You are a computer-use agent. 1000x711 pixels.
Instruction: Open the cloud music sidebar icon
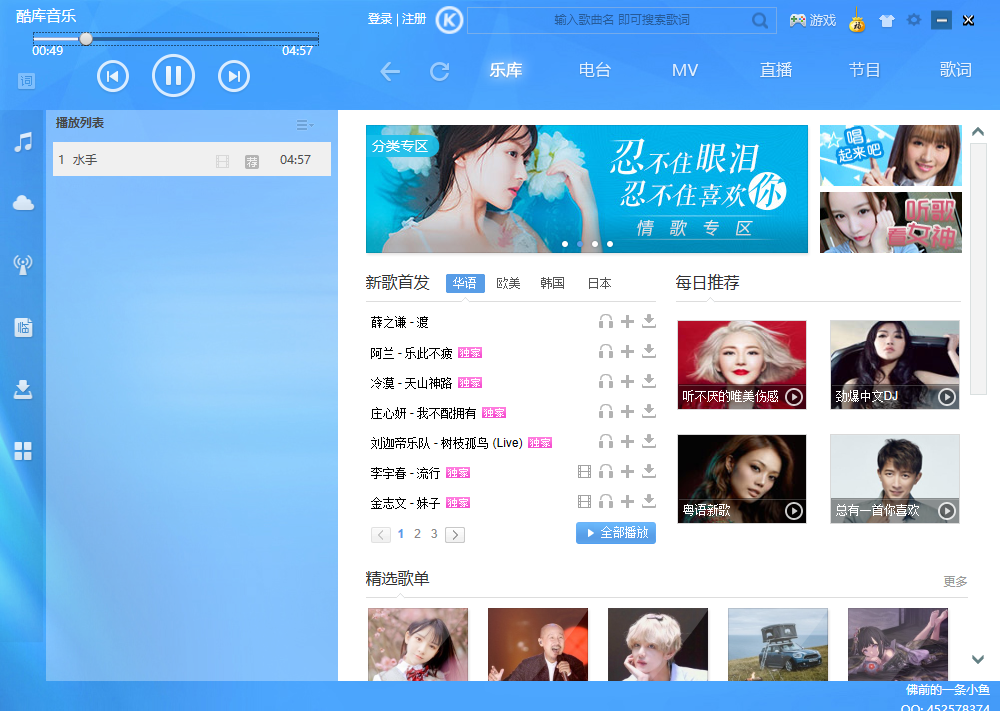[24, 203]
